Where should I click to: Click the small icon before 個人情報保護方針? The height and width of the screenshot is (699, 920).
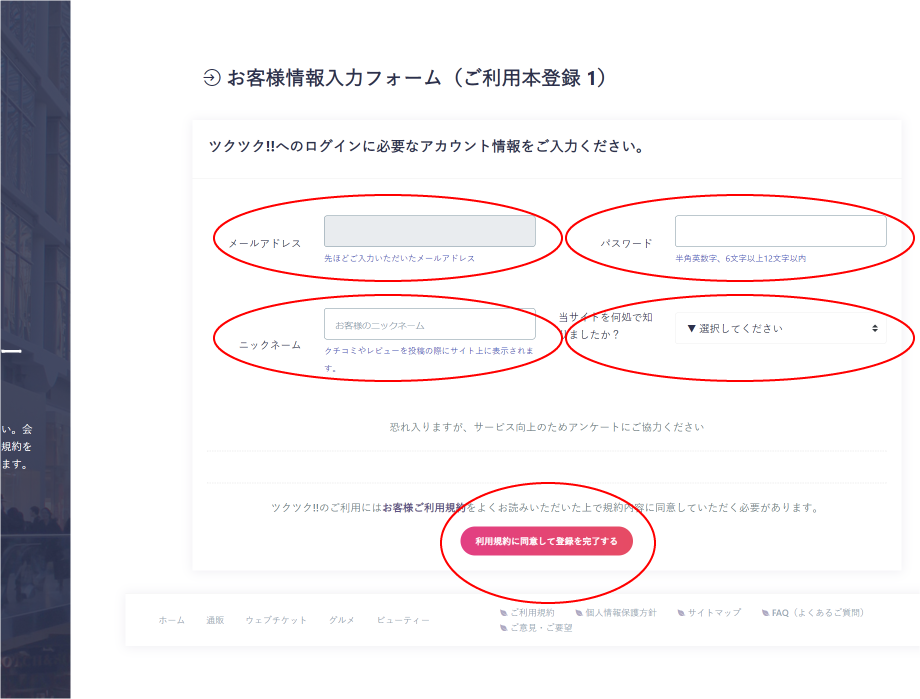coord(579,613)
